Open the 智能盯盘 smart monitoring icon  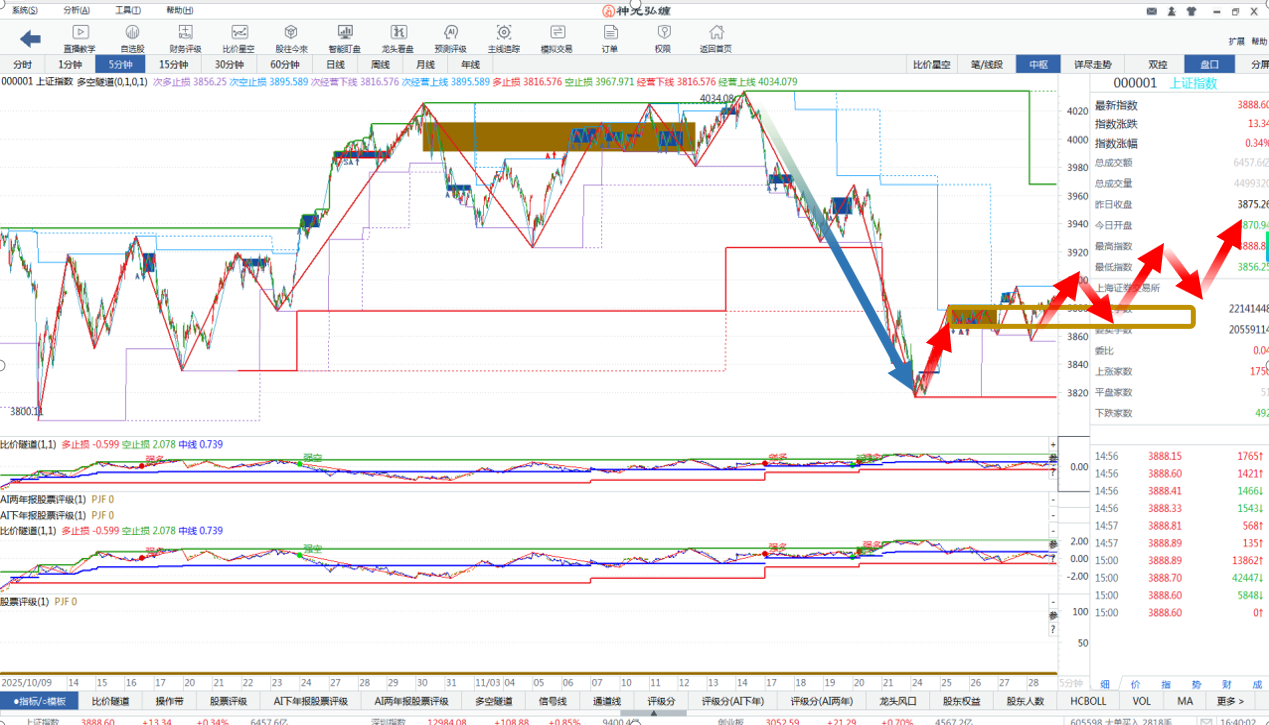(x=345, y=38)
